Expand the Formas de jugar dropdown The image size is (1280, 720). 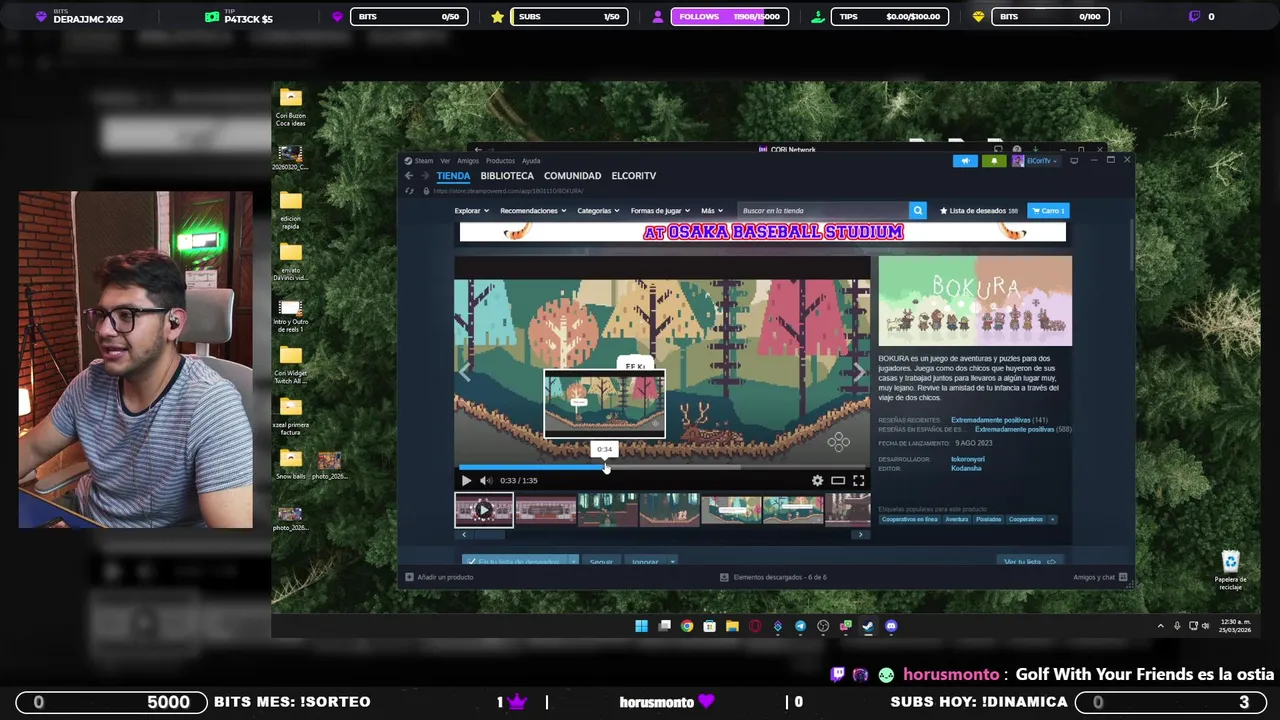coord(659,211)
